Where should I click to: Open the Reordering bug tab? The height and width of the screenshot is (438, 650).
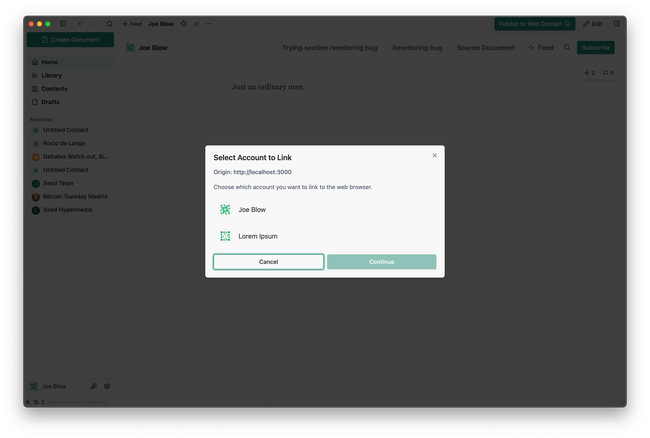click(417, 47)
